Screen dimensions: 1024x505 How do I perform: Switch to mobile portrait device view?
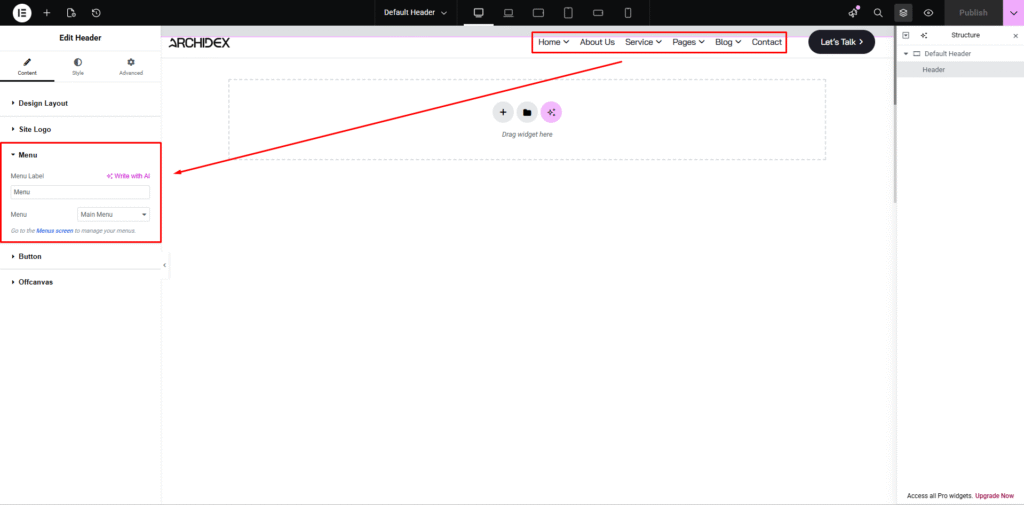pyautogui.click(x=628, y=13)
